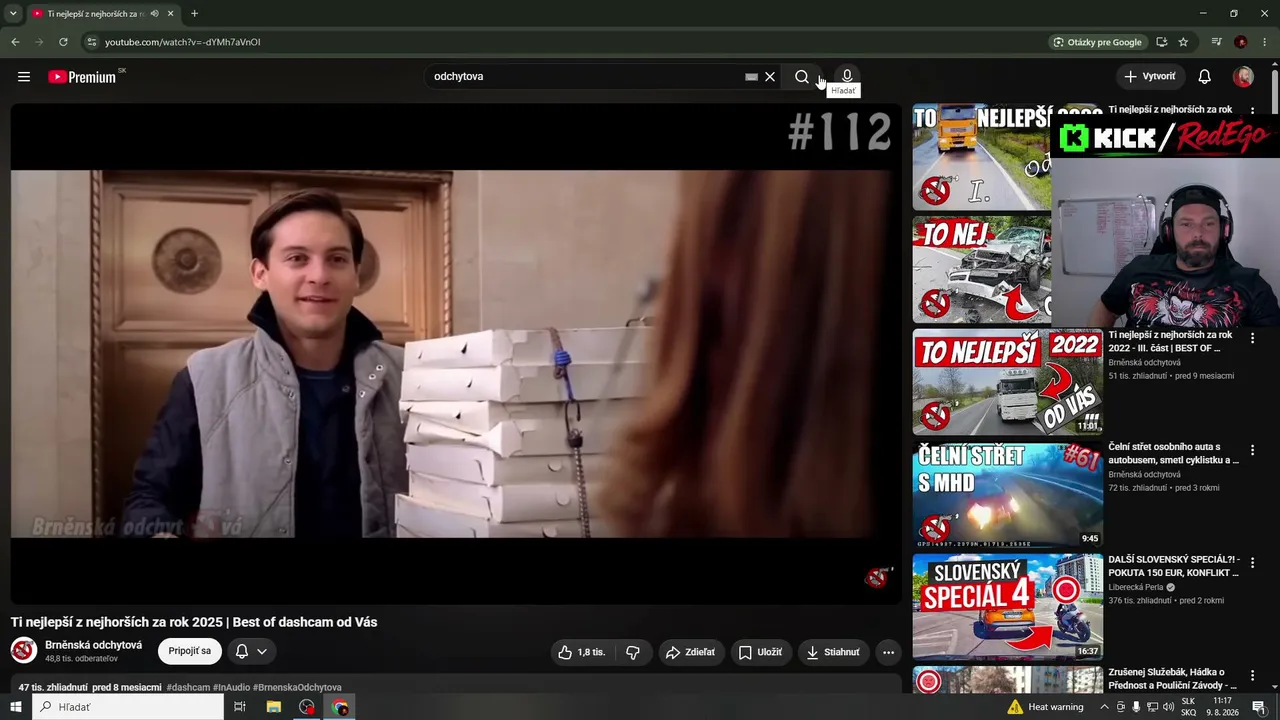Open options menu for 'Čelní střet' video

pyautogui.click(x=1252, y=451)
